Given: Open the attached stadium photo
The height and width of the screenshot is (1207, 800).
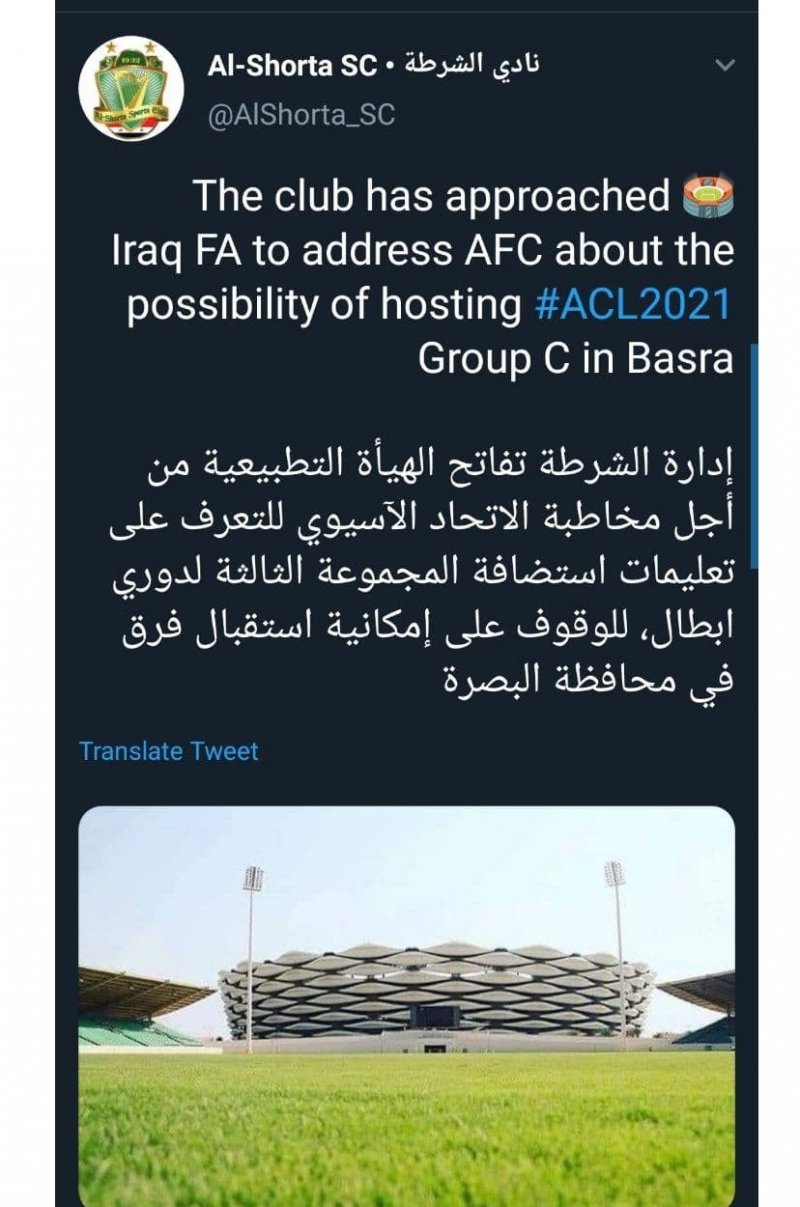Looking at the screenshot, I should tap(406, 1000).
